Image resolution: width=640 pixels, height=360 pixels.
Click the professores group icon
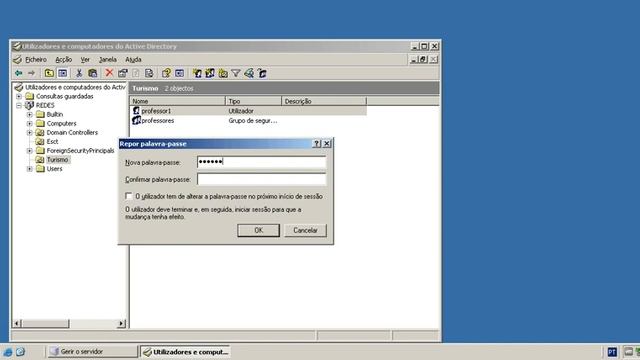136,120
